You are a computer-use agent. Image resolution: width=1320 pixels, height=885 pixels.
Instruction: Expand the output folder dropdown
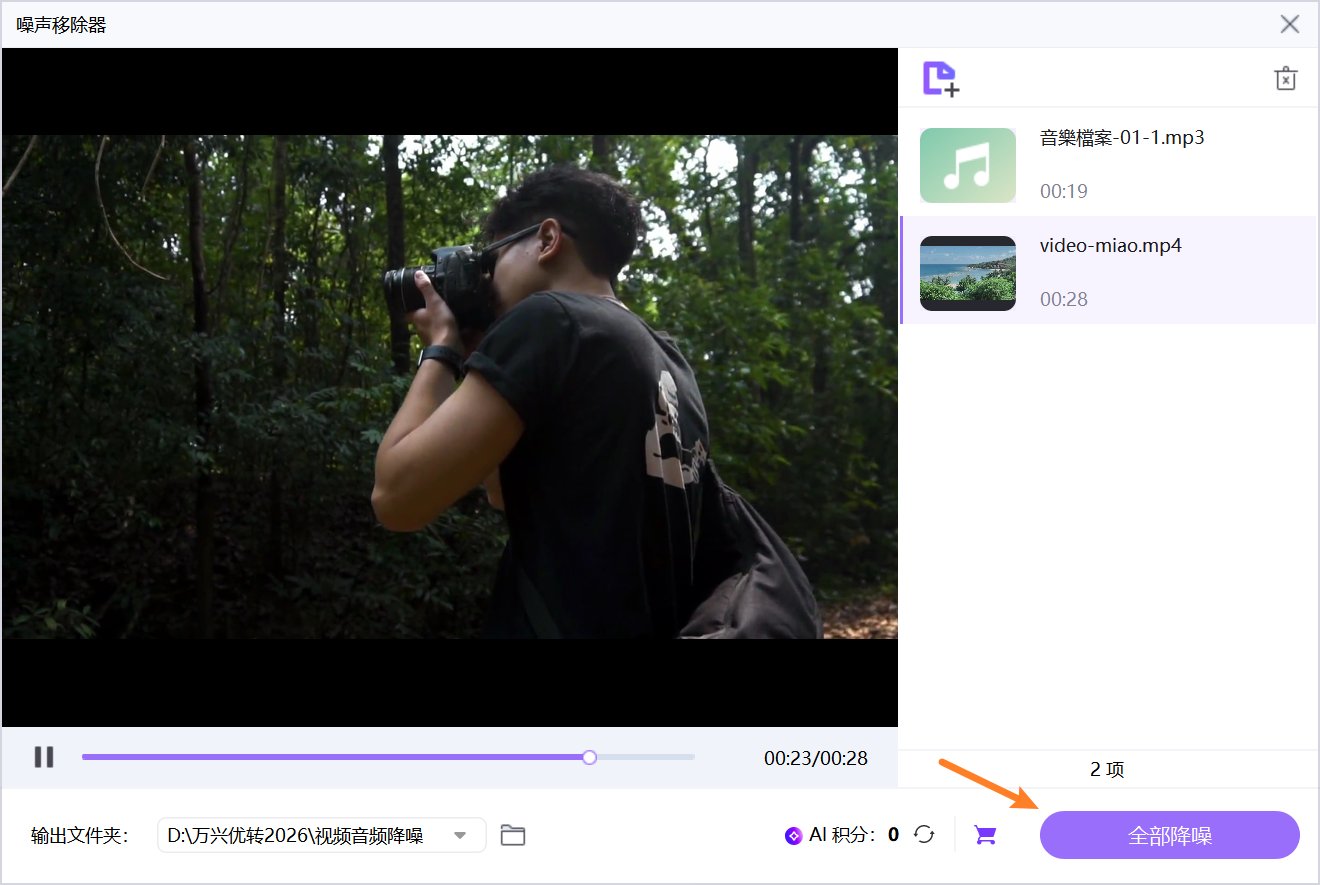(x=461, y=834)
